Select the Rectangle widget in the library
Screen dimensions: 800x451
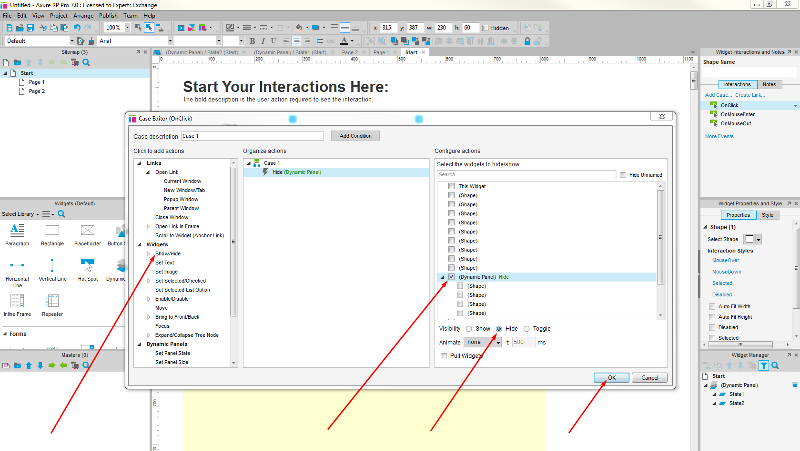pyautogui.click(x=52, y=235)
